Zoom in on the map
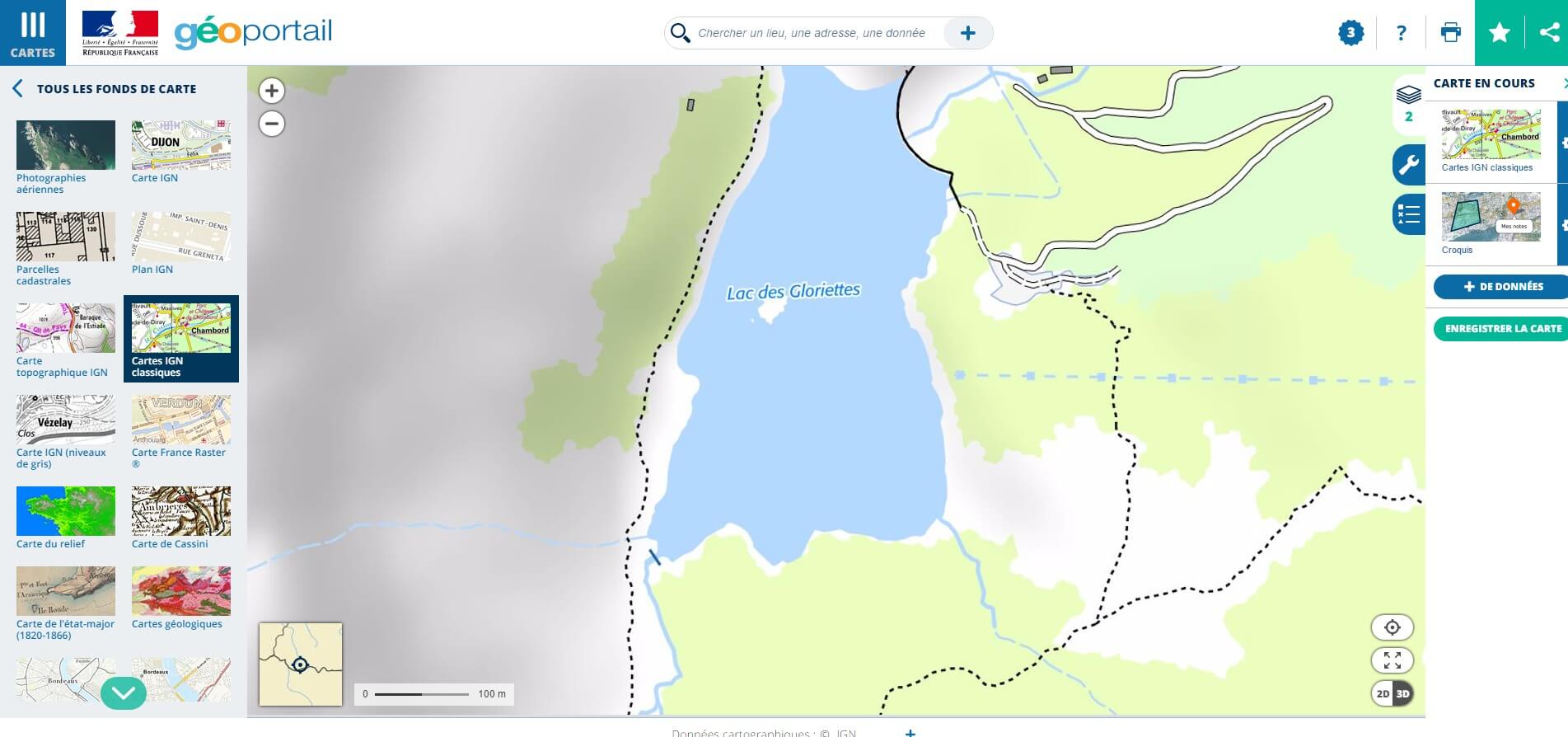 pos(272,91)
